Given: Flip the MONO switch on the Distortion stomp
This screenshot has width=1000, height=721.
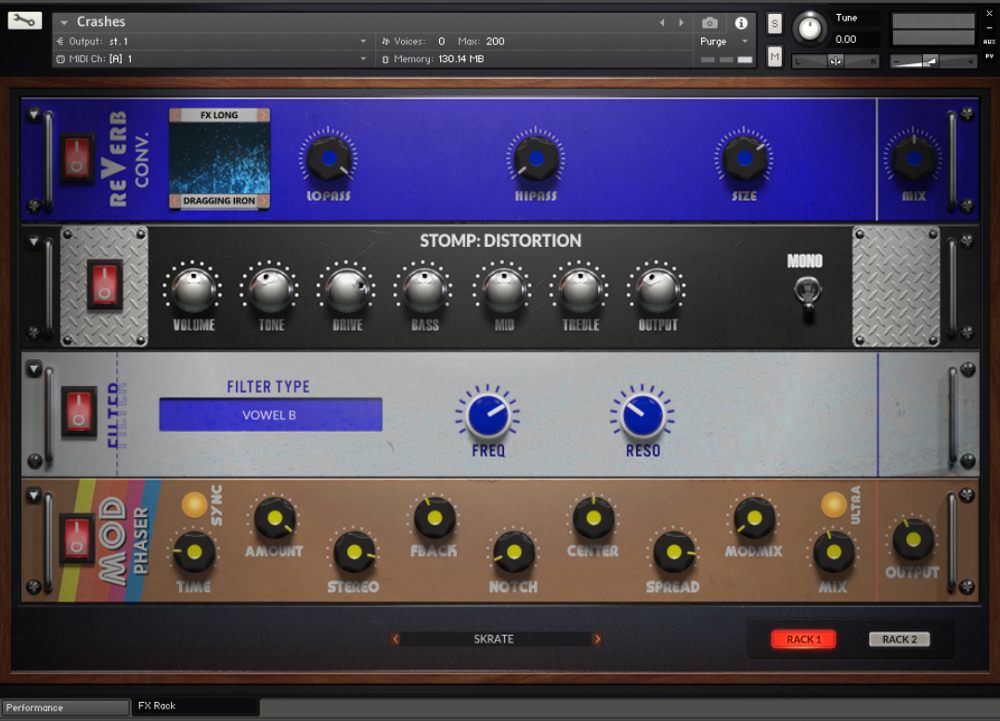Looking at the screenshot, I should pyautogui.click(x=806, y=293).
